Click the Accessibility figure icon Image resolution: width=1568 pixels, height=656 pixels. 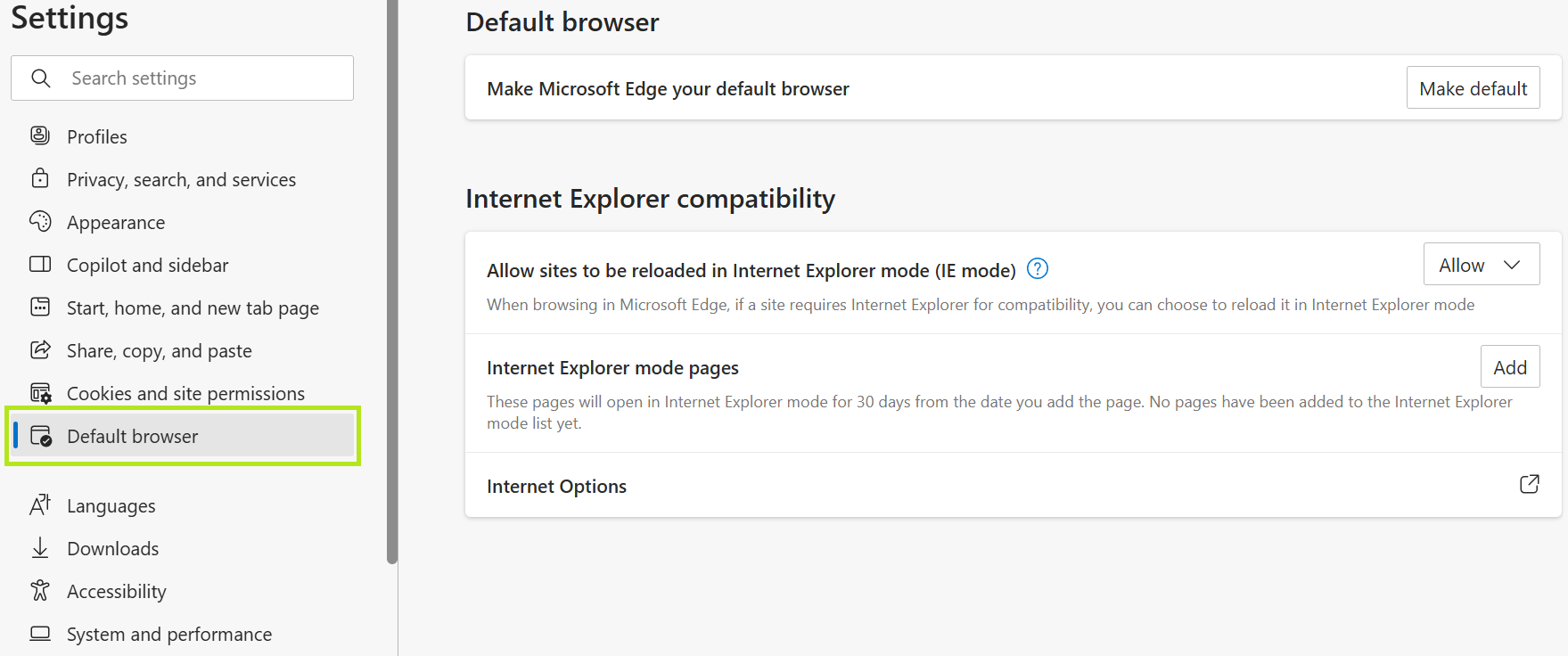pos(40,590)
